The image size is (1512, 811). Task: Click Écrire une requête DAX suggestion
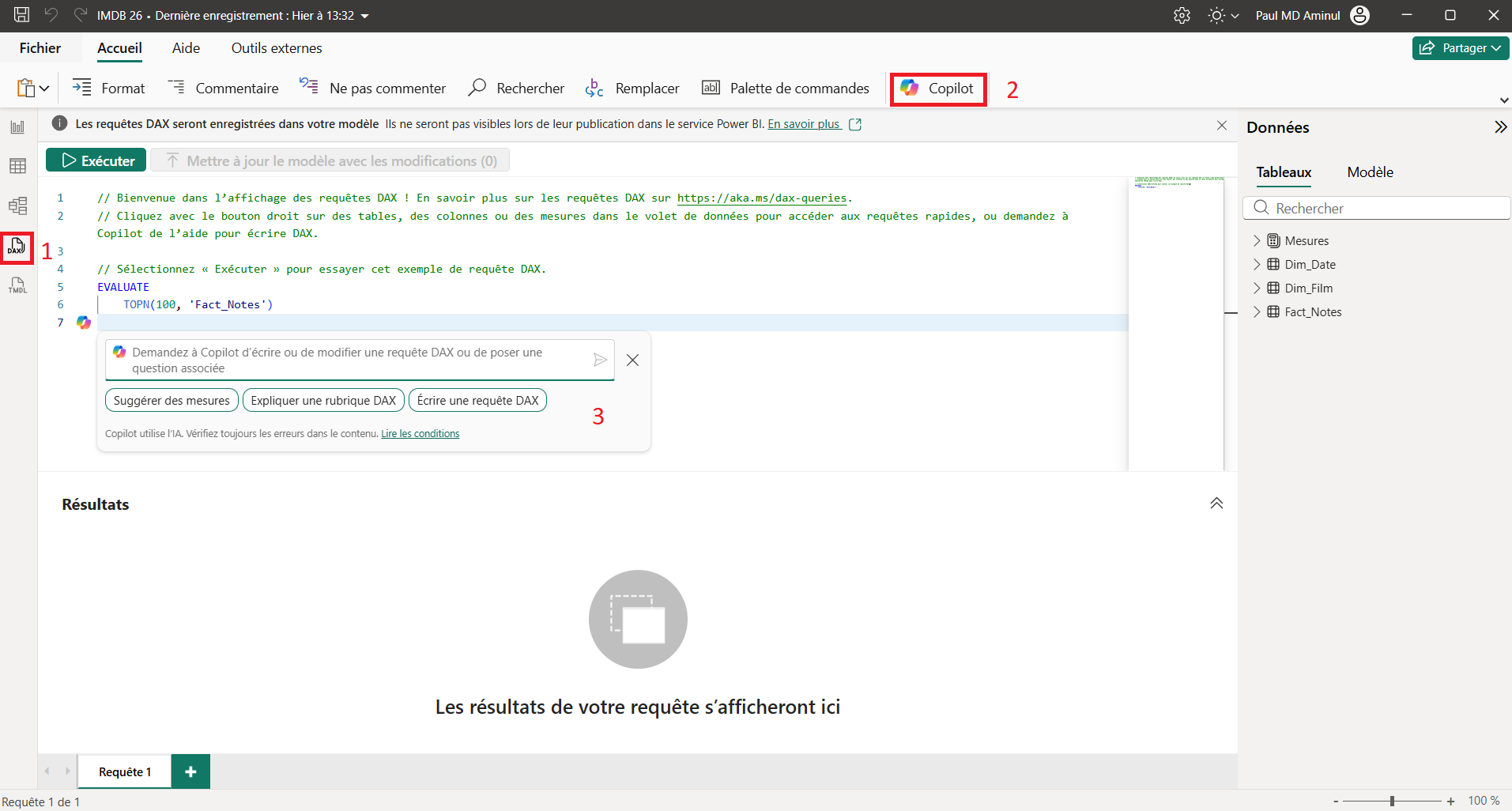pyautogui.click(x=477, y=400)
